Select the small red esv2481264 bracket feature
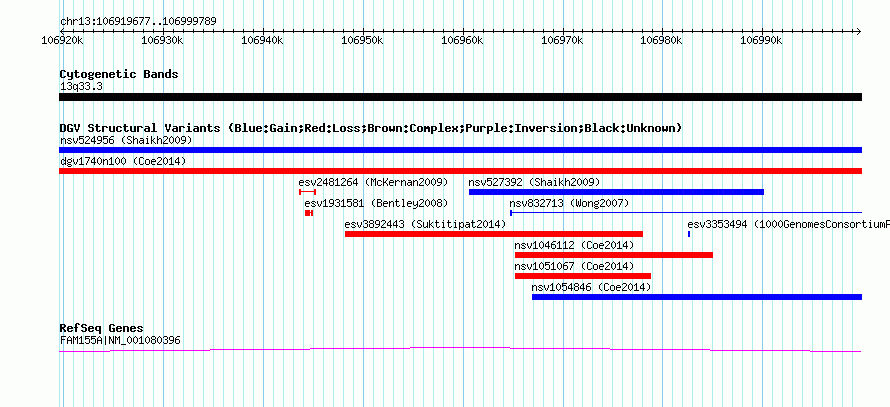Screen dimensions: 890x407 307,192
